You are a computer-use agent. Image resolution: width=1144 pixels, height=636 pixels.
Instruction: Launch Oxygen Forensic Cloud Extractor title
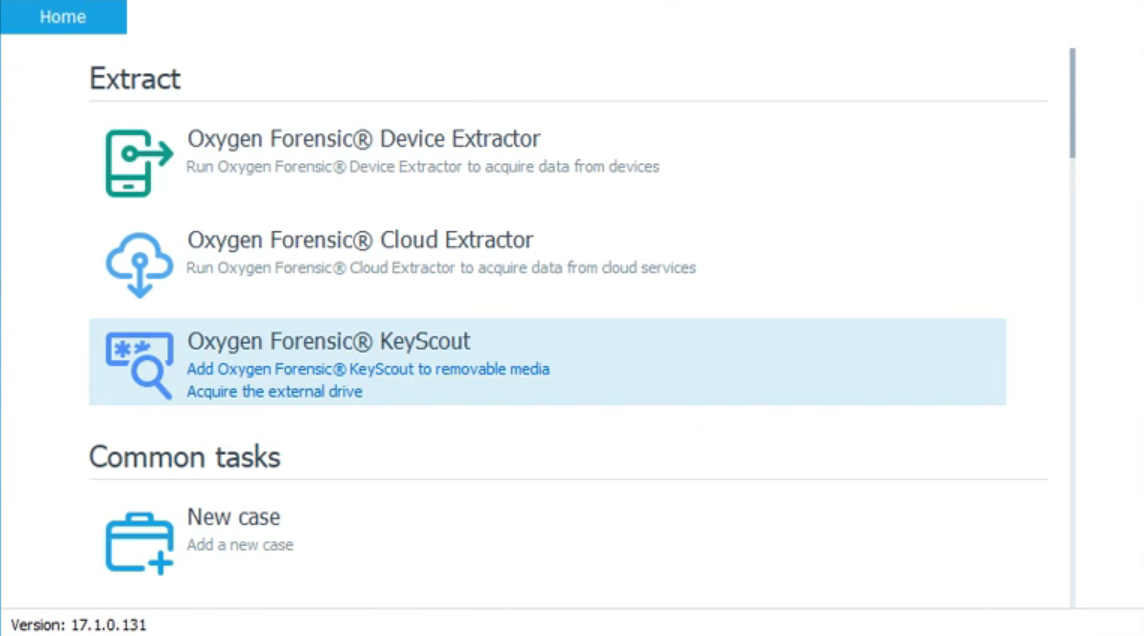tap(360, 240)
